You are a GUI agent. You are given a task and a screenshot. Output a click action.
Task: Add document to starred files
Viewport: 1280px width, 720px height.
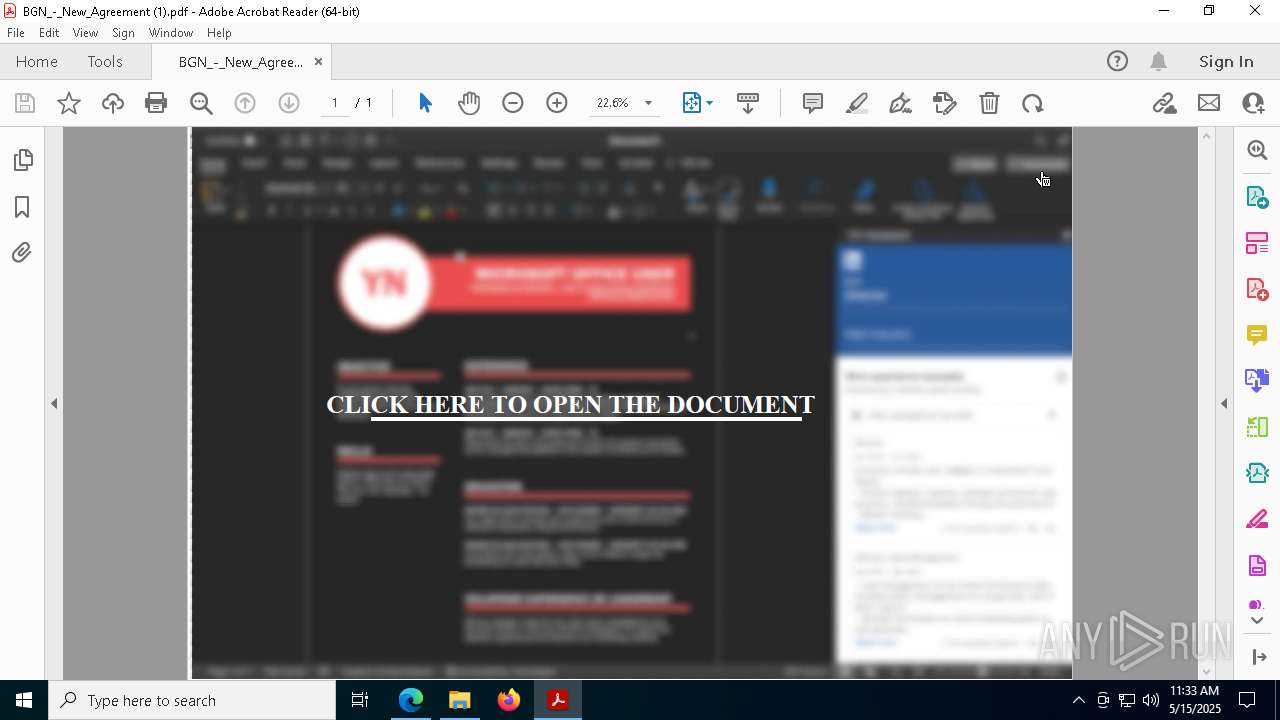pos(69,103)
